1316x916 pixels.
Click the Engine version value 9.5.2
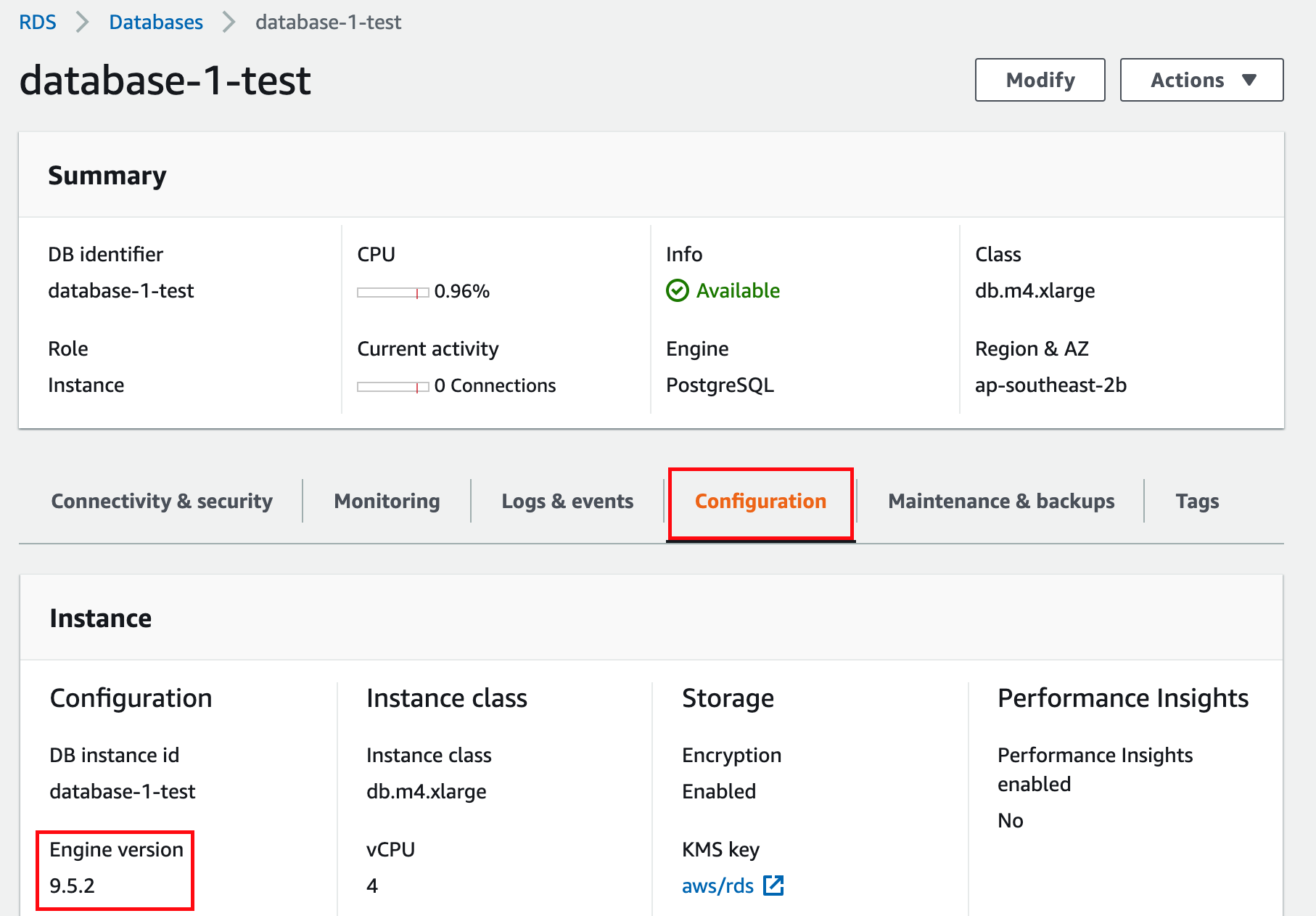73,886
